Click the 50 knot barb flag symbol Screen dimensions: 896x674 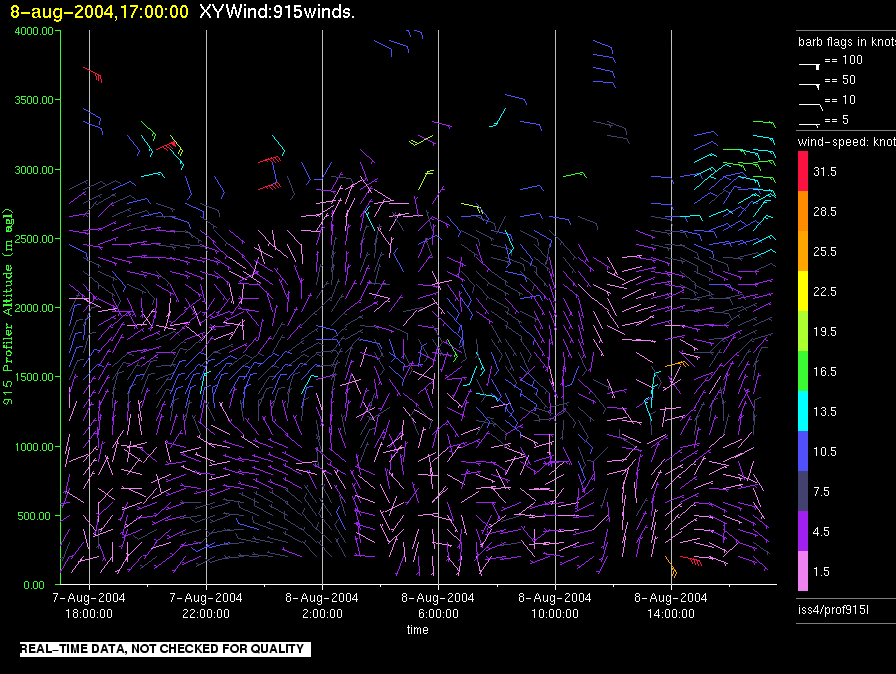point(810,86)
